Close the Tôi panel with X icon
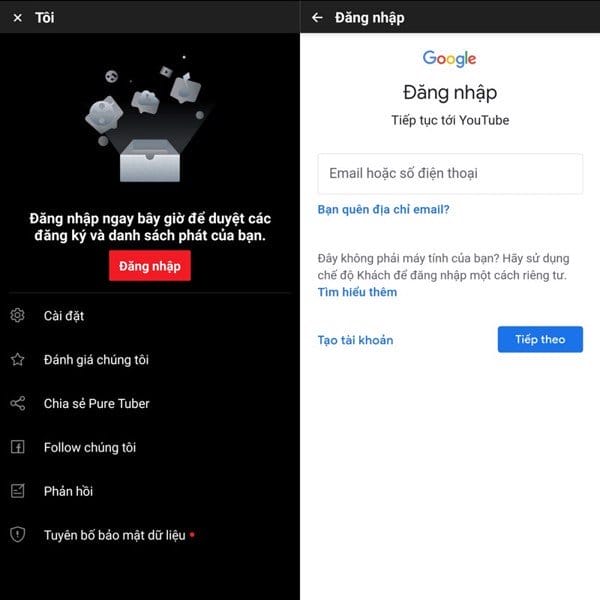 [x=18, y=18]
